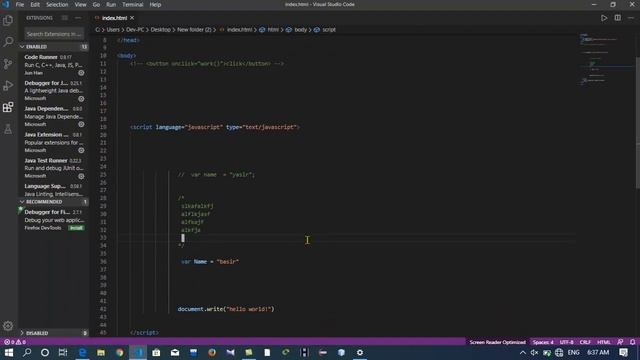Open the Run and Debug view
Viewport: 640px width, 360px height.
click(x=8, y=85)
